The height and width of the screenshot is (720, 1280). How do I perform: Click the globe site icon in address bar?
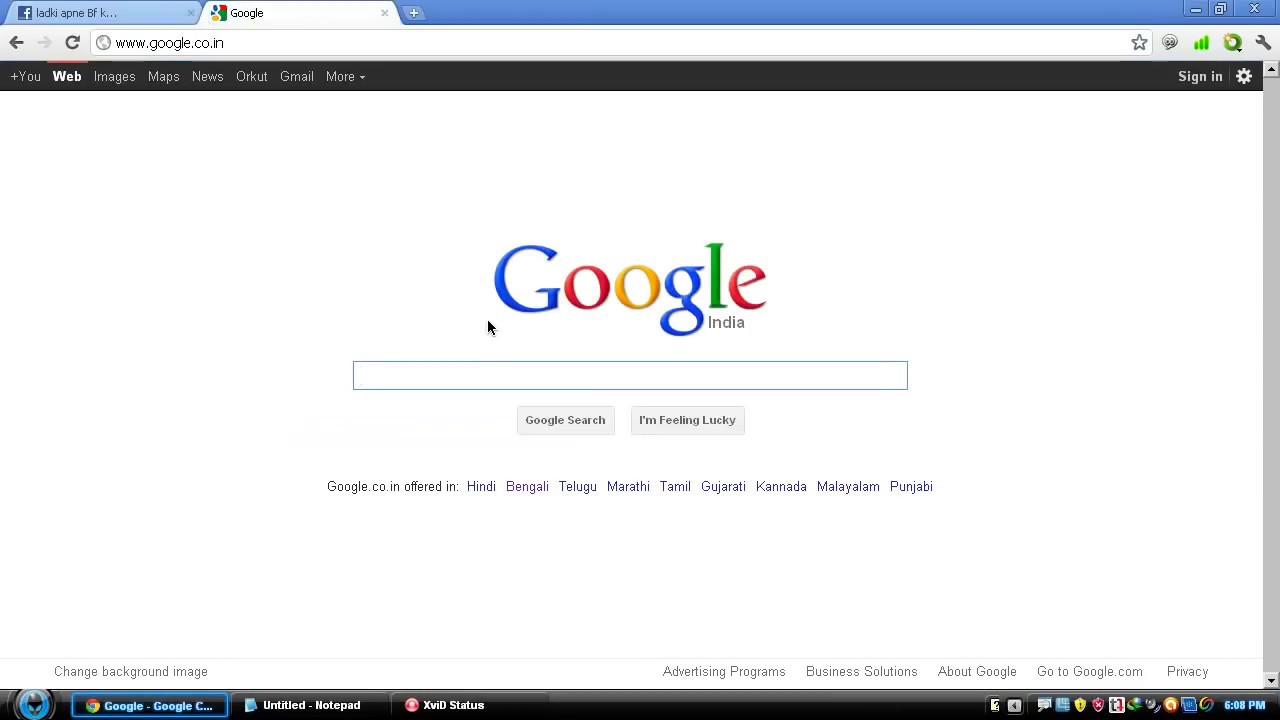(x=103, y=43)
